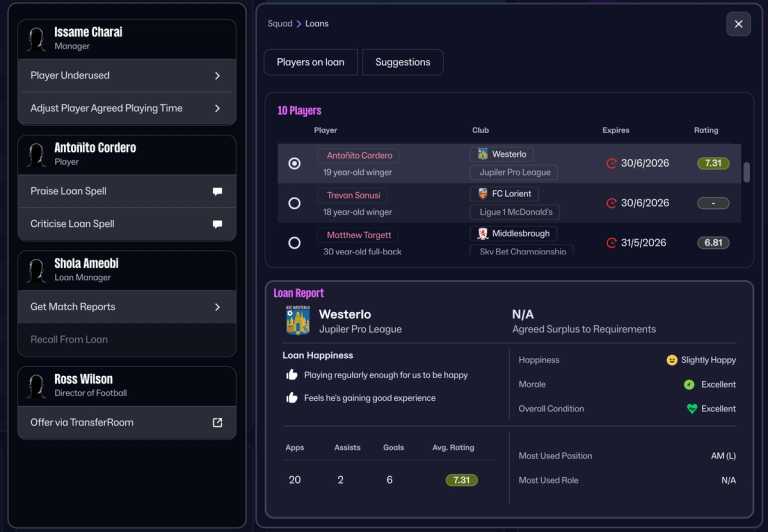Switch to Players on loan tab
This screenshot has height=532, width=768.
click(311, 62)
